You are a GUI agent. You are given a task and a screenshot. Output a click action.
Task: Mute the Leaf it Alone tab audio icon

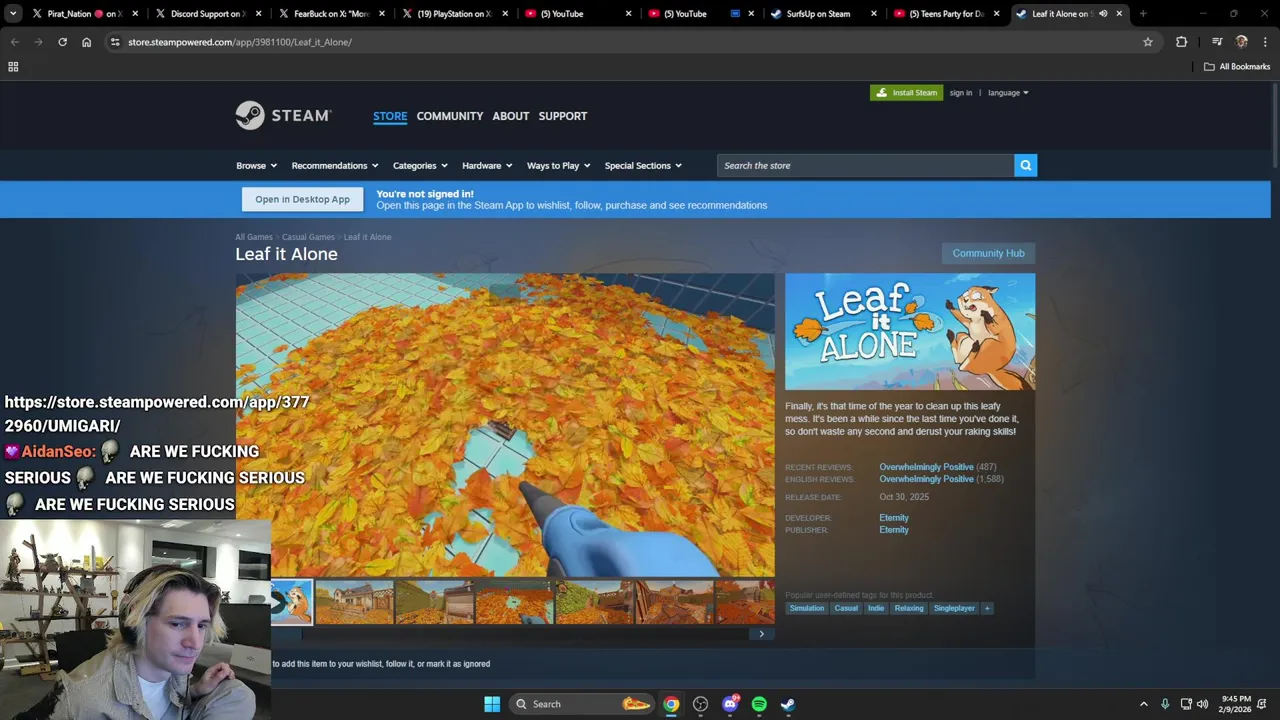[x=1103, y=14]
